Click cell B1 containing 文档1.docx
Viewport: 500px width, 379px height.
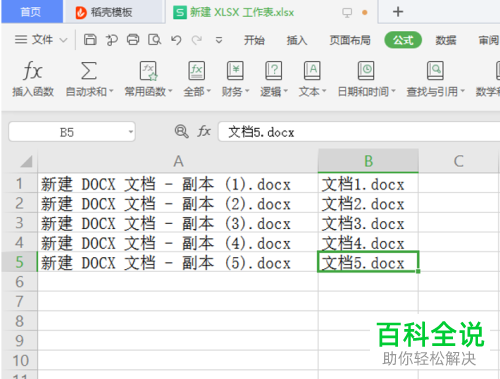368,184
